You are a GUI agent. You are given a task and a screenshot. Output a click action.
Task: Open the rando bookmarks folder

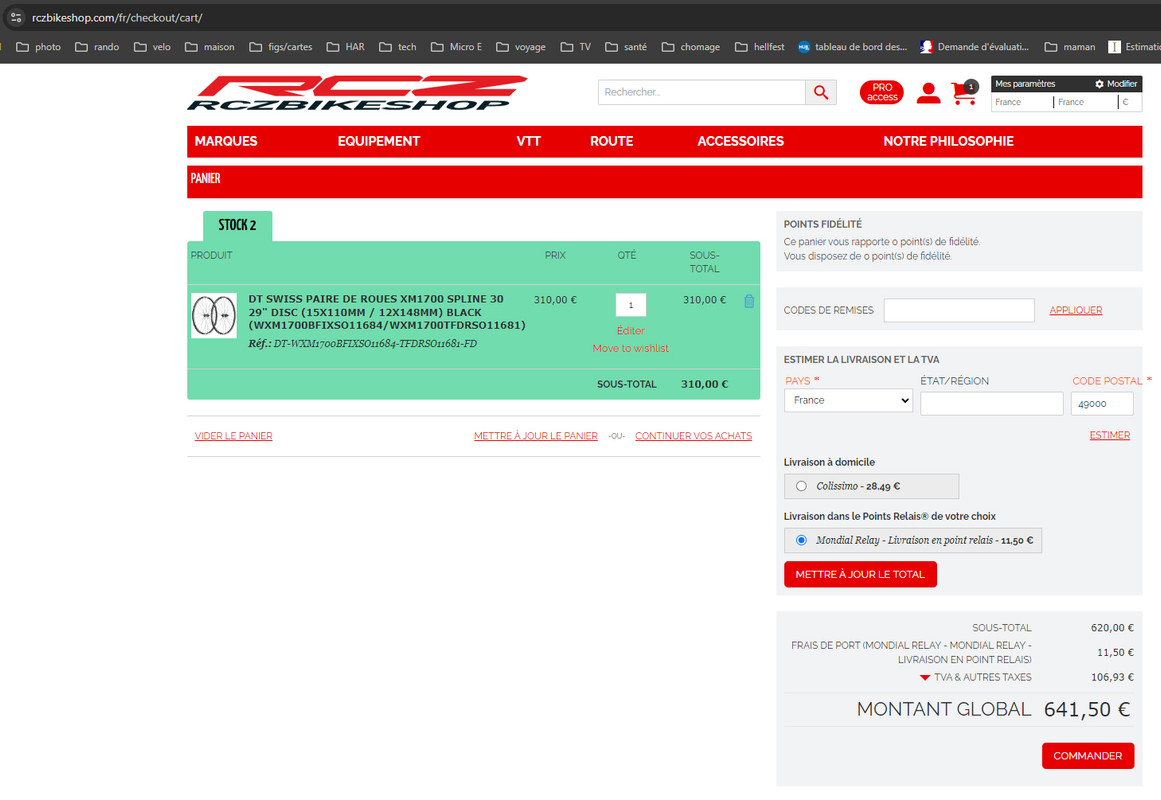pos(97,47)
